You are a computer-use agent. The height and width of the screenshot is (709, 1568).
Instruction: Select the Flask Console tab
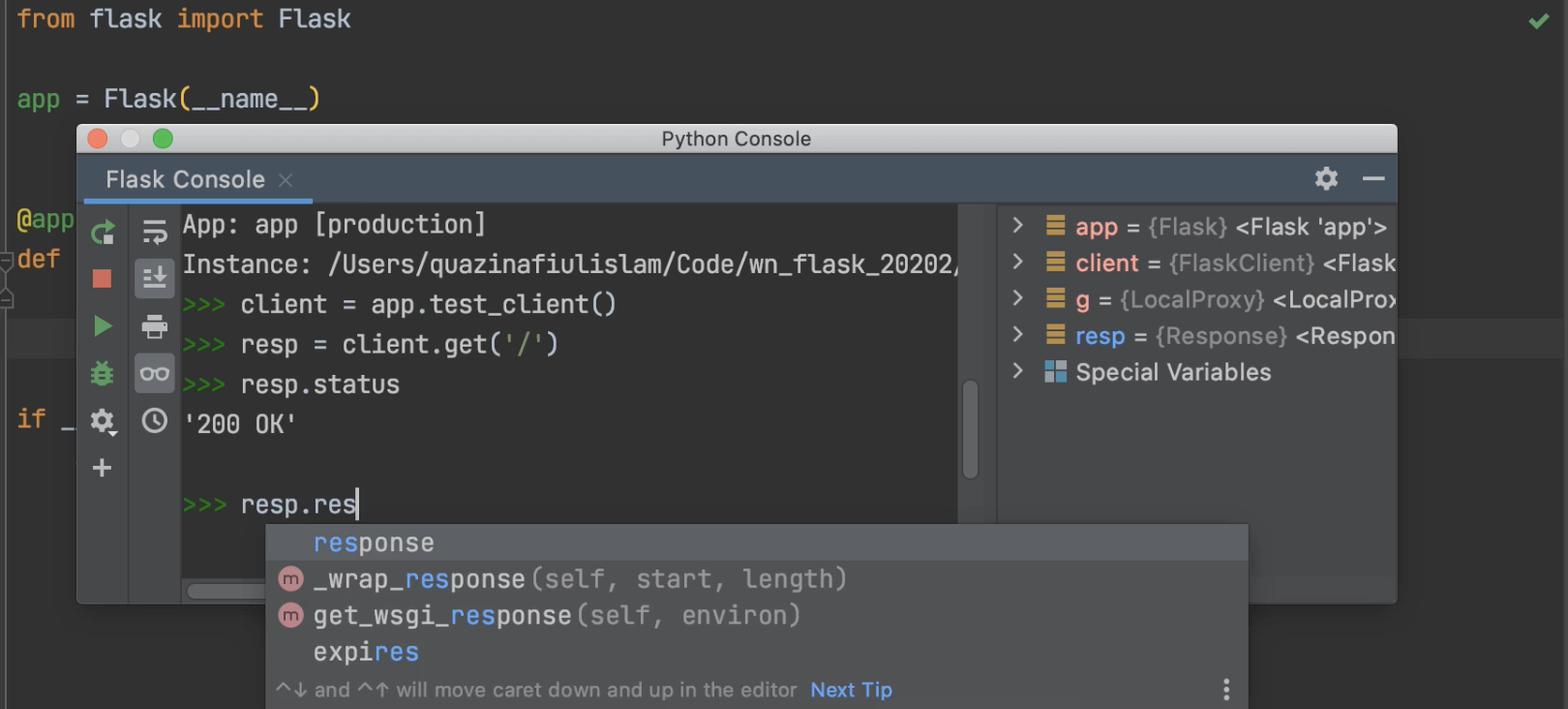tap(185, 180)
